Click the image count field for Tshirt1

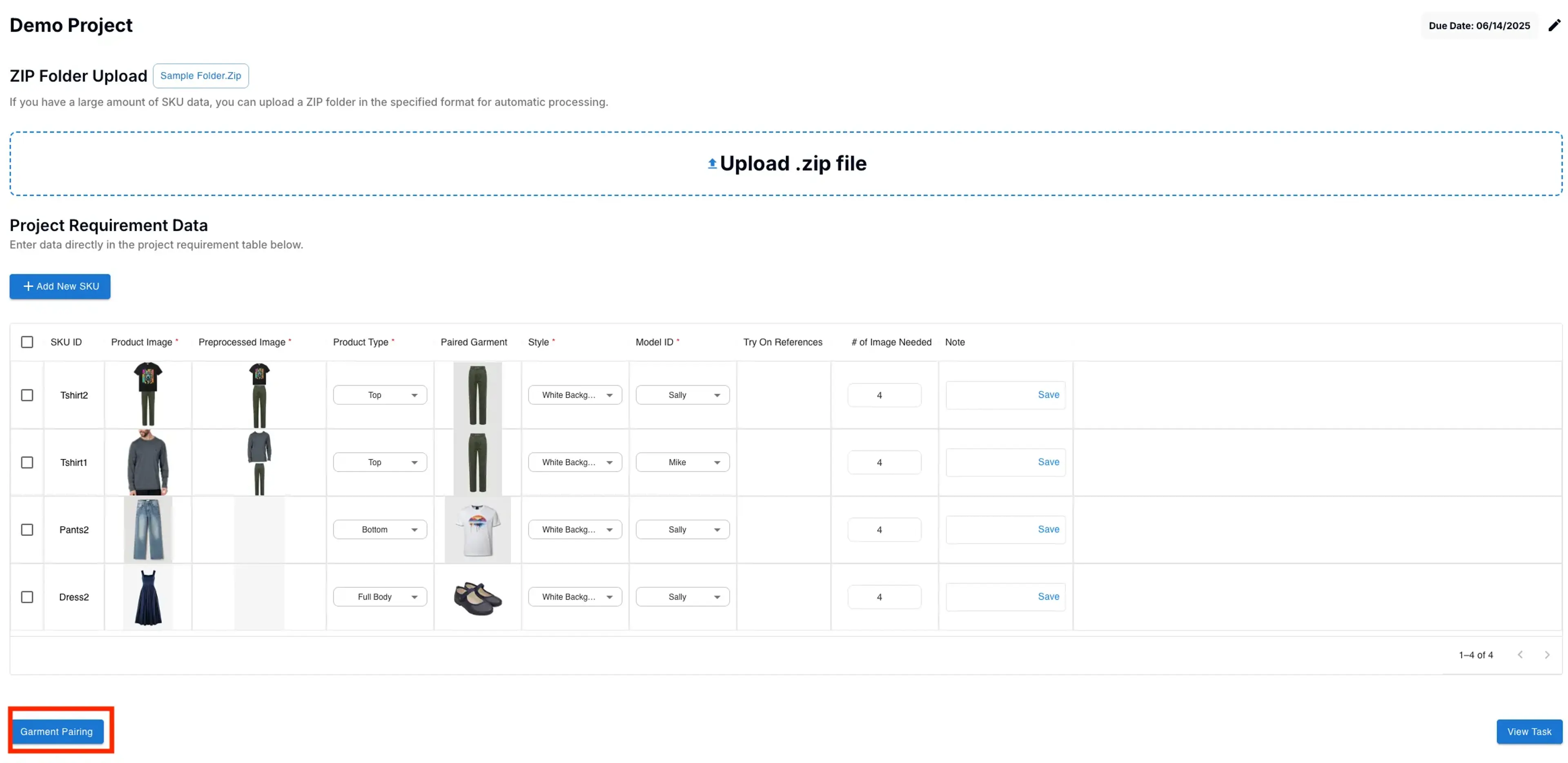(884, 463)
